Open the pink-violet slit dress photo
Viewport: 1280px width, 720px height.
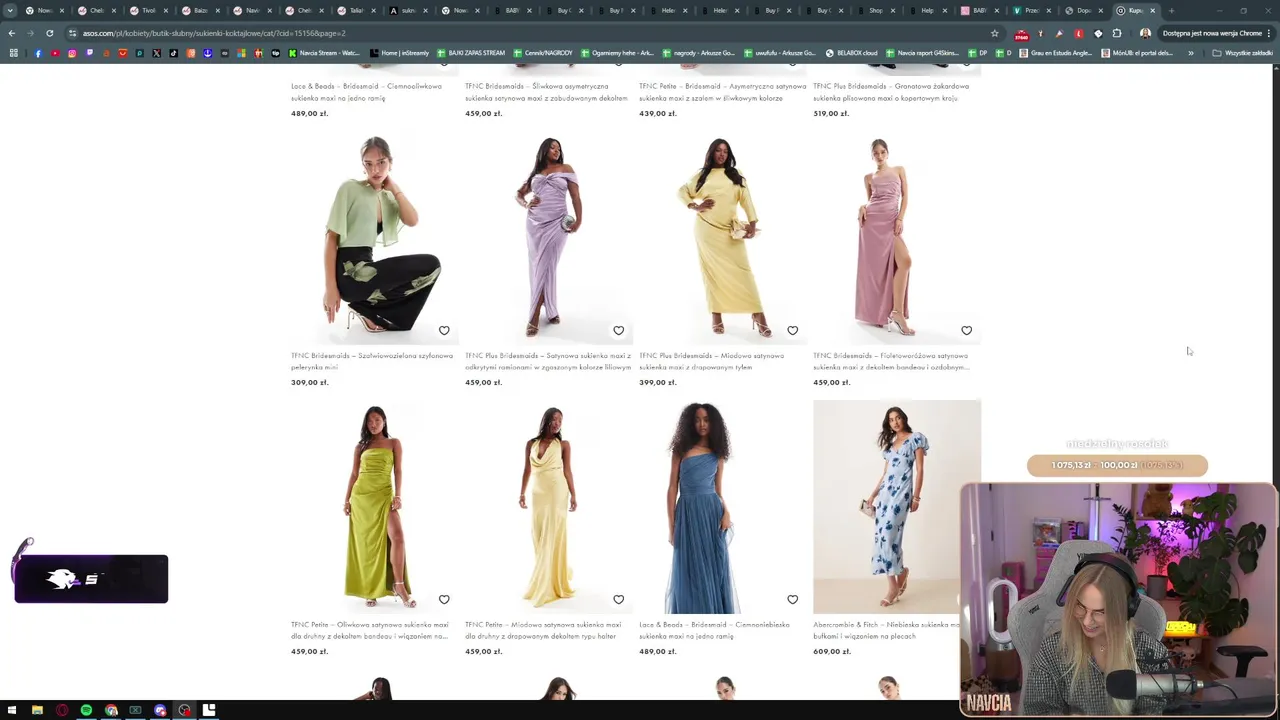coord(897,238)
